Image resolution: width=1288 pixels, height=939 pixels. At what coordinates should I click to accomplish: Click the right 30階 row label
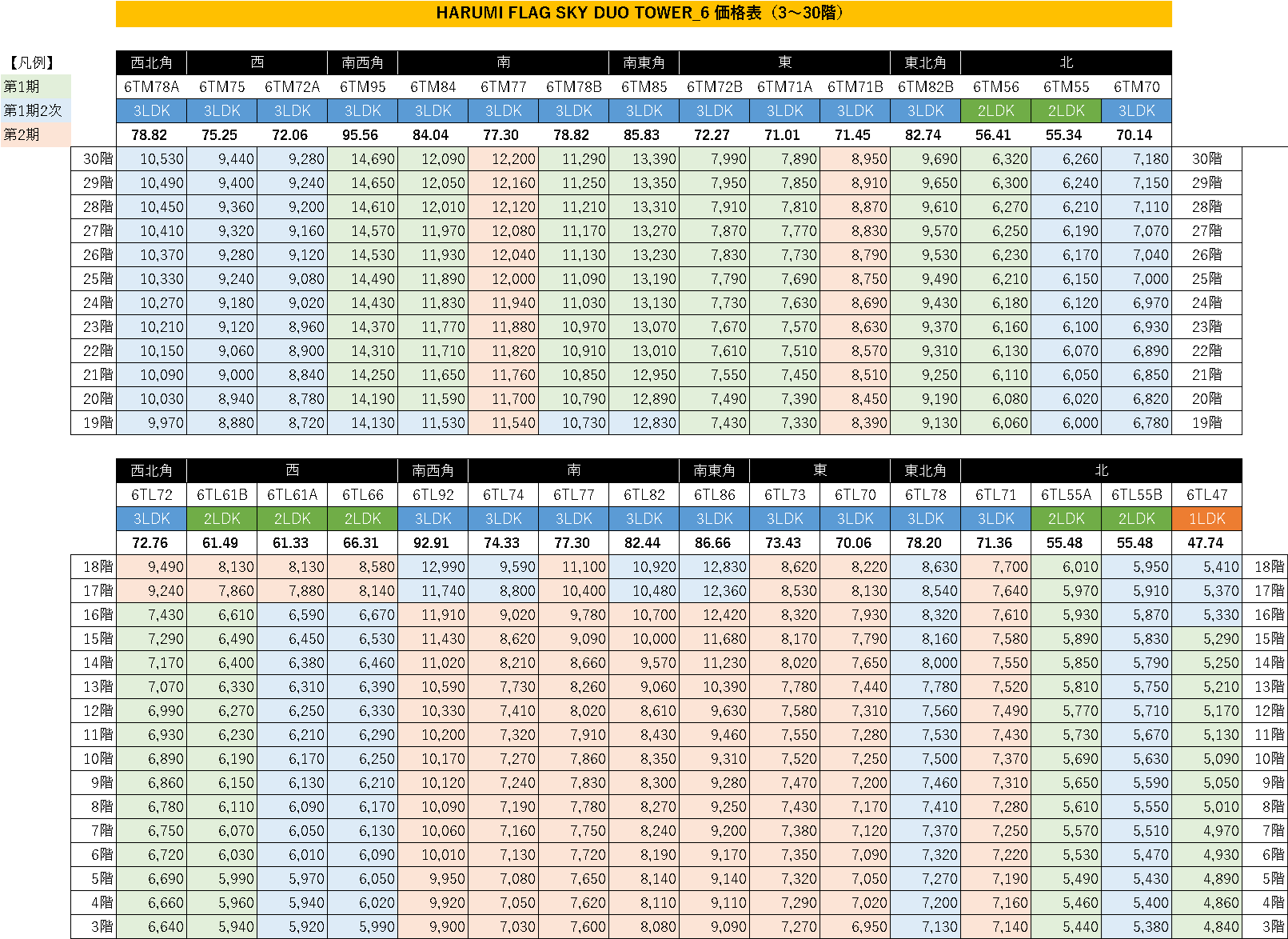click(1206, 158)
